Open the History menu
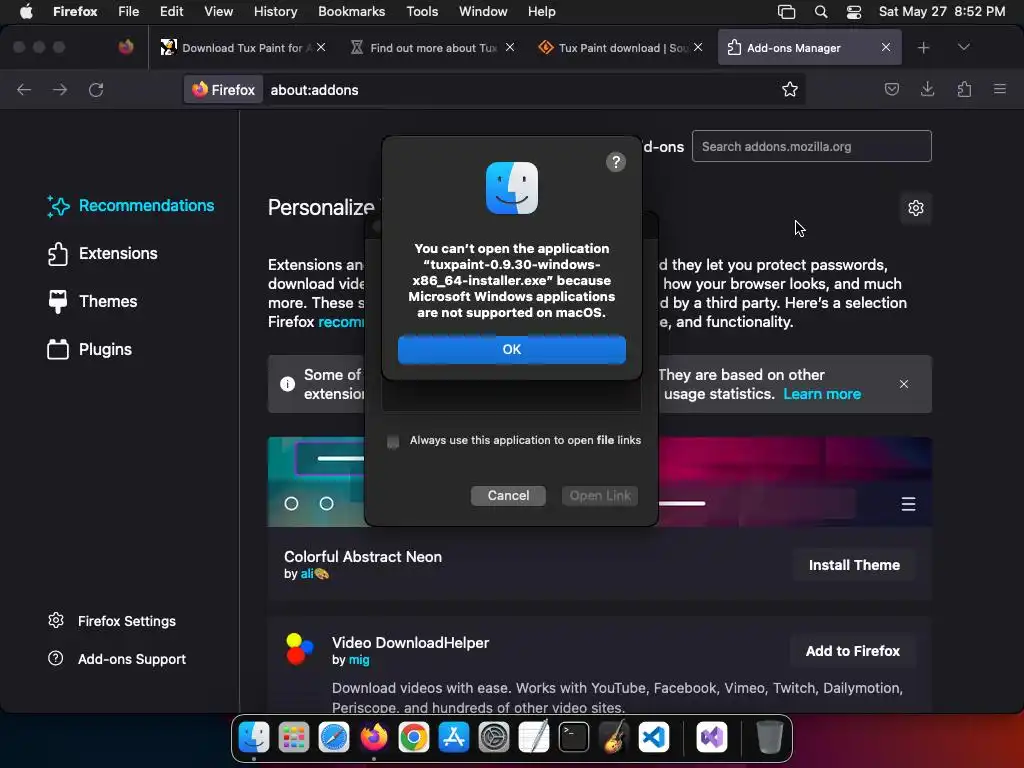The image size is (1024, 768). (x=275, y=12)
